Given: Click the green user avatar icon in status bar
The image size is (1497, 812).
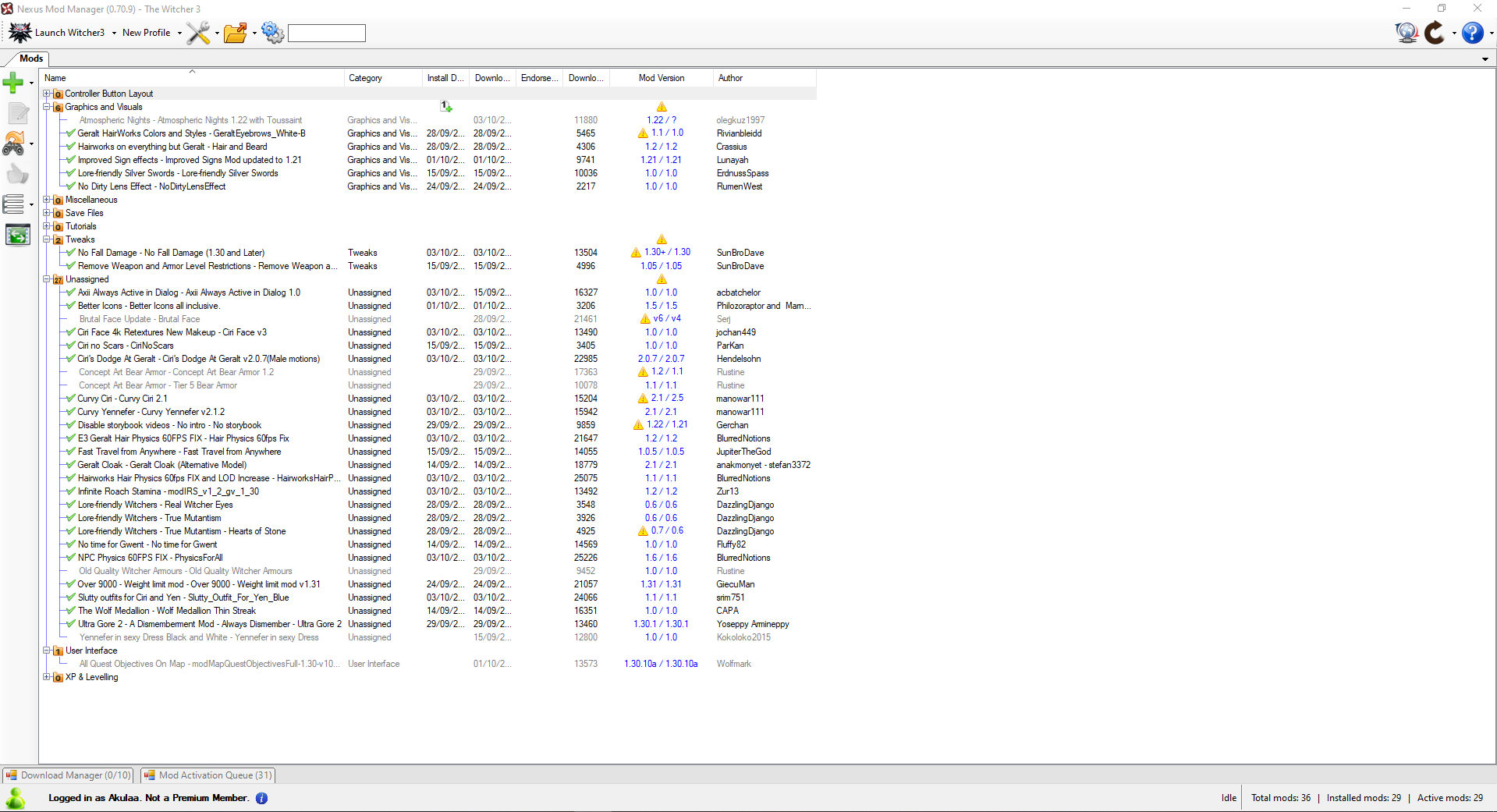Looking at the screenshot, I should pos(15,798).
